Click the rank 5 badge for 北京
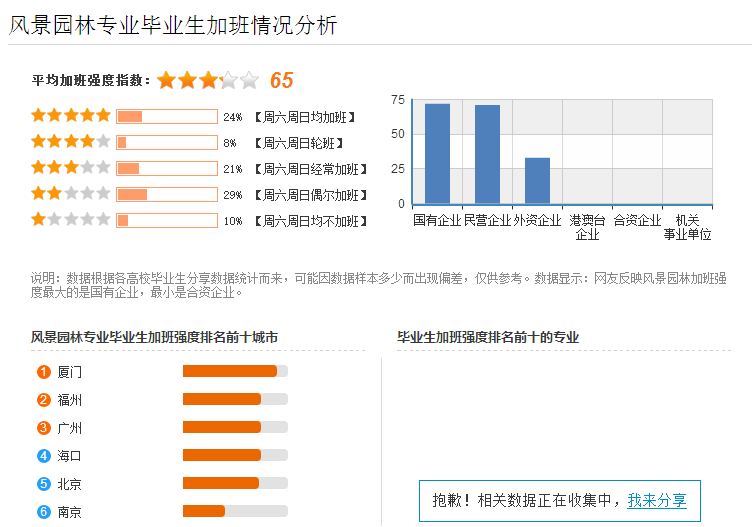Image resolution: width=754 pixels, height=527 pixels. (x=44, y=483)
